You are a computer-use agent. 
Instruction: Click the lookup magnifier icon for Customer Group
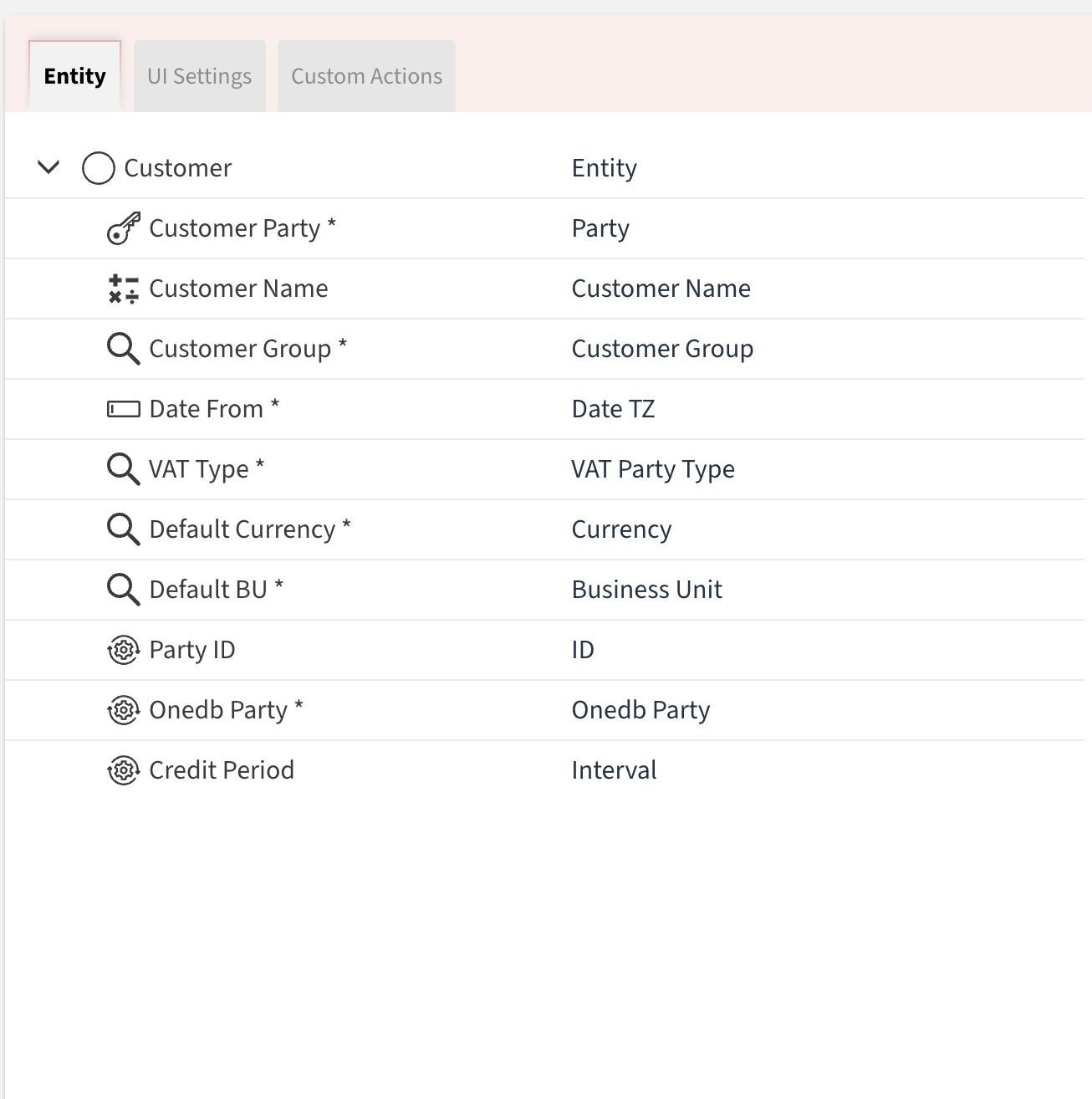click(123, 349)
